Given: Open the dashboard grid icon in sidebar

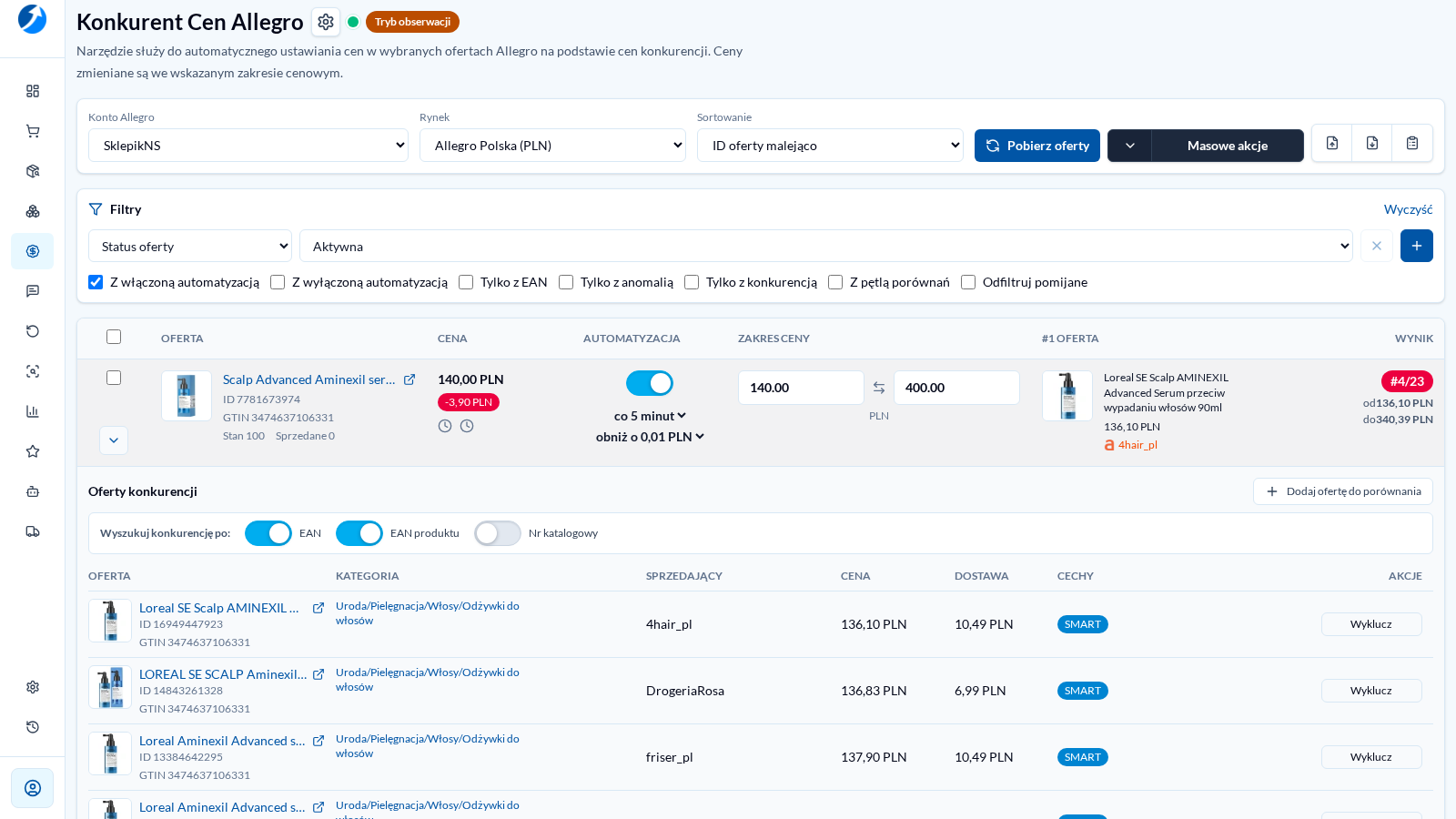Looking at the screenshot, I should [x=33, y=91].
